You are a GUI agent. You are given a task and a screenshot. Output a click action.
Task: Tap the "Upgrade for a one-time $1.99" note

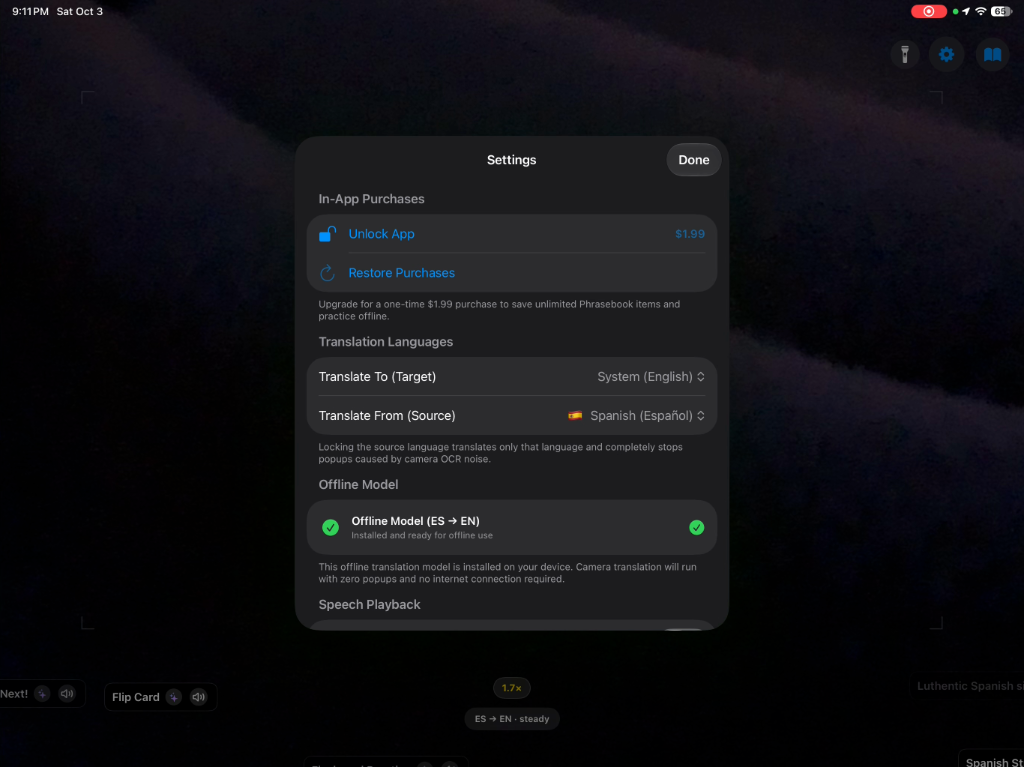(500, 310)
